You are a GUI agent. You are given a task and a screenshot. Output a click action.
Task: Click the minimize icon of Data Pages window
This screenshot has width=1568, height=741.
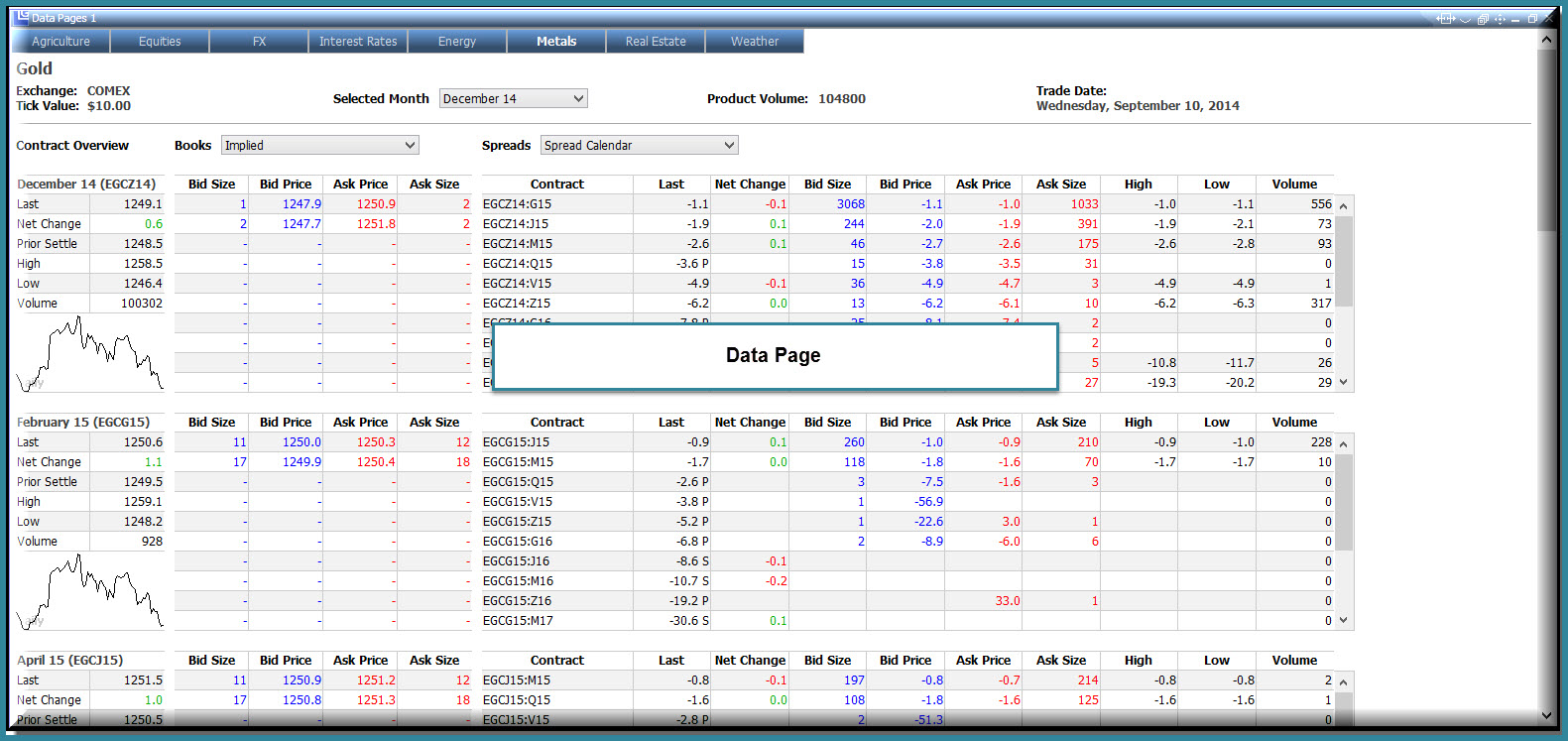coord(1515,21)
